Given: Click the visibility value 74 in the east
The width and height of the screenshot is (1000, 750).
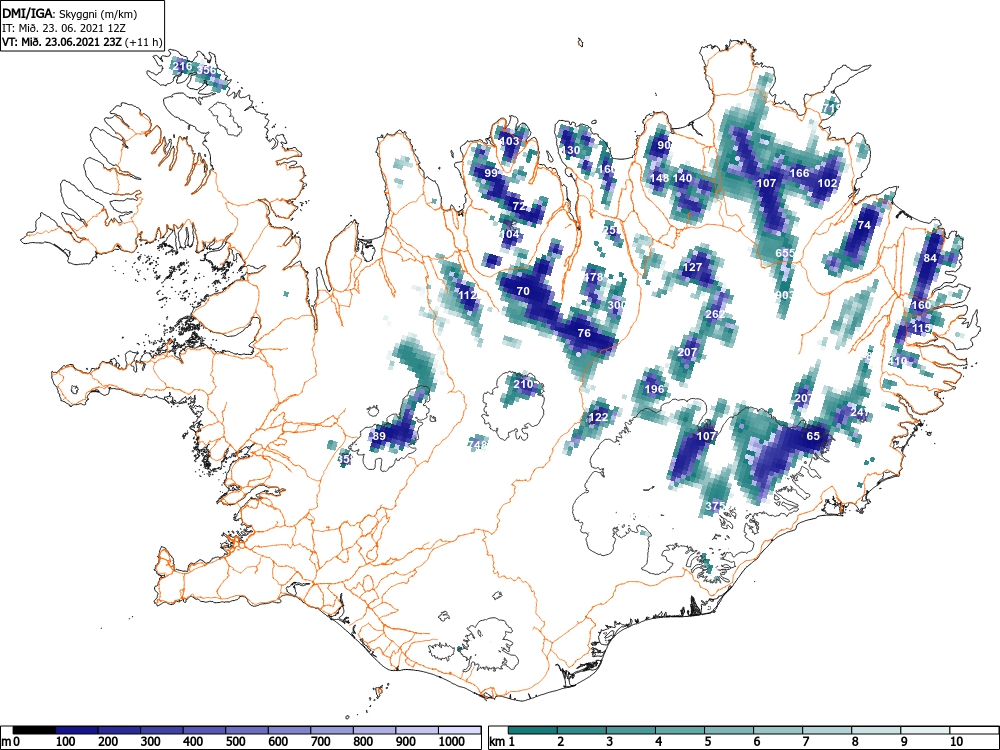Looking at the screenshot, I should click(864, 225).
